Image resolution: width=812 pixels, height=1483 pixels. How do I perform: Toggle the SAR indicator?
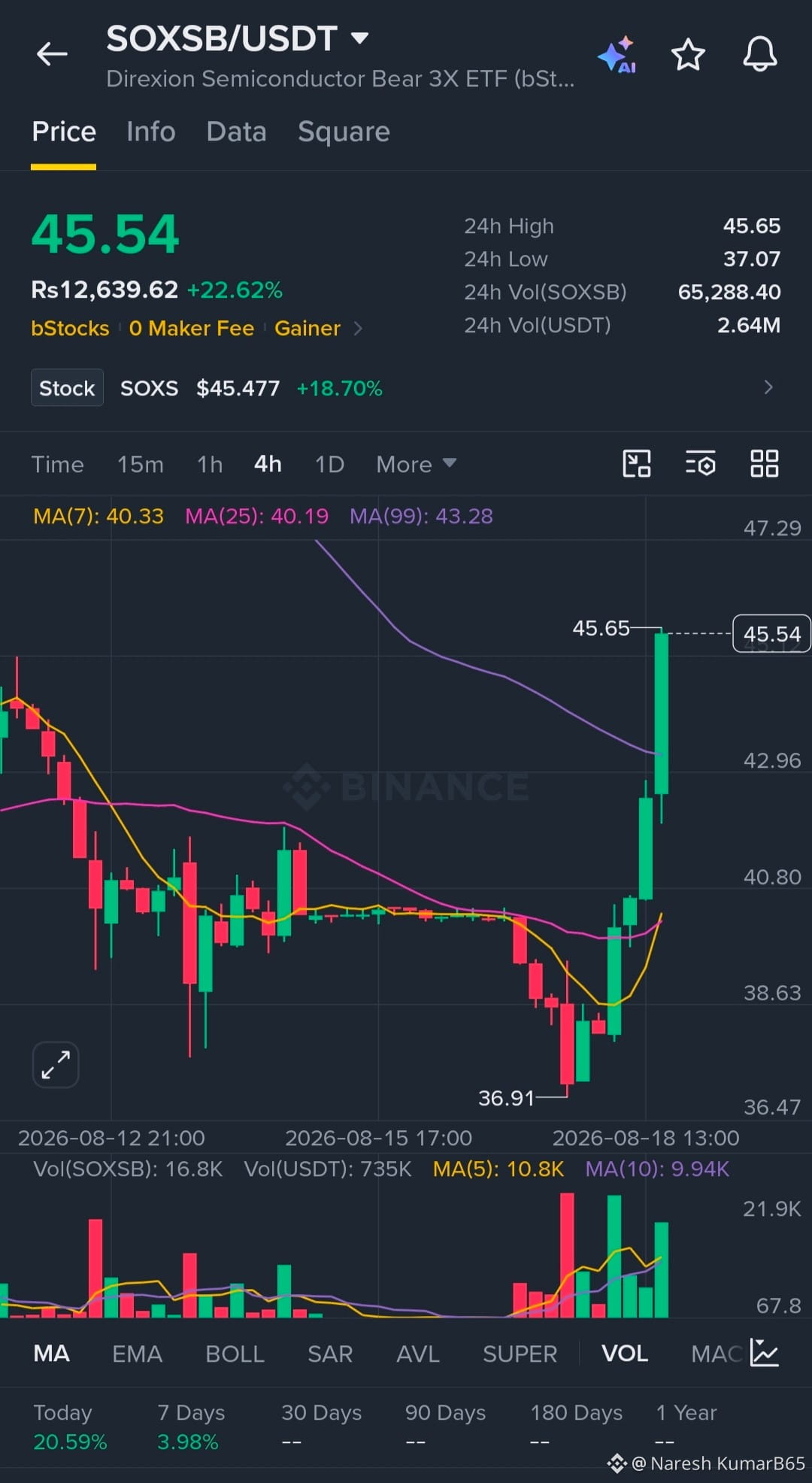pyautogui.click(x=330, y=1354)
